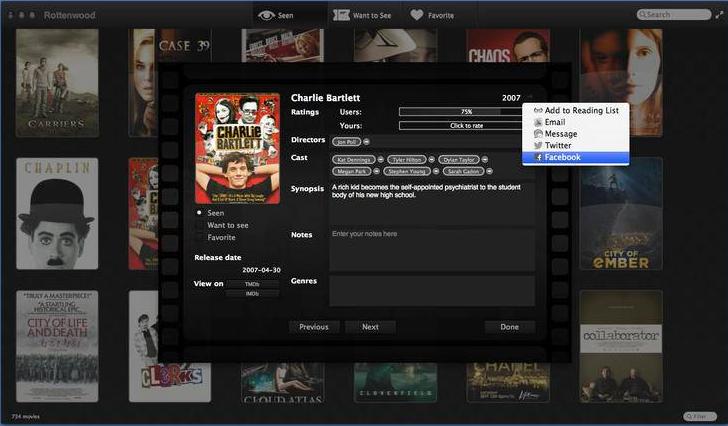Viewport: 728px width, 426px height.
Task: Open the Chaos movie poster
Action: click(x=507, y=45)
